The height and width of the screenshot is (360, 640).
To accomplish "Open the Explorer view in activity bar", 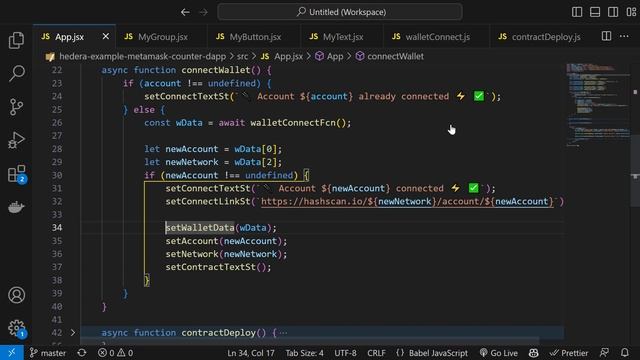I will (x=16, y=40).
